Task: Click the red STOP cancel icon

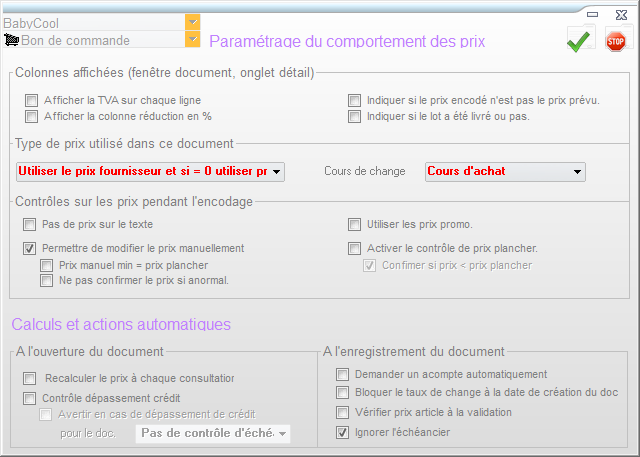Action: pyautogui.click(x=616, y=41)
